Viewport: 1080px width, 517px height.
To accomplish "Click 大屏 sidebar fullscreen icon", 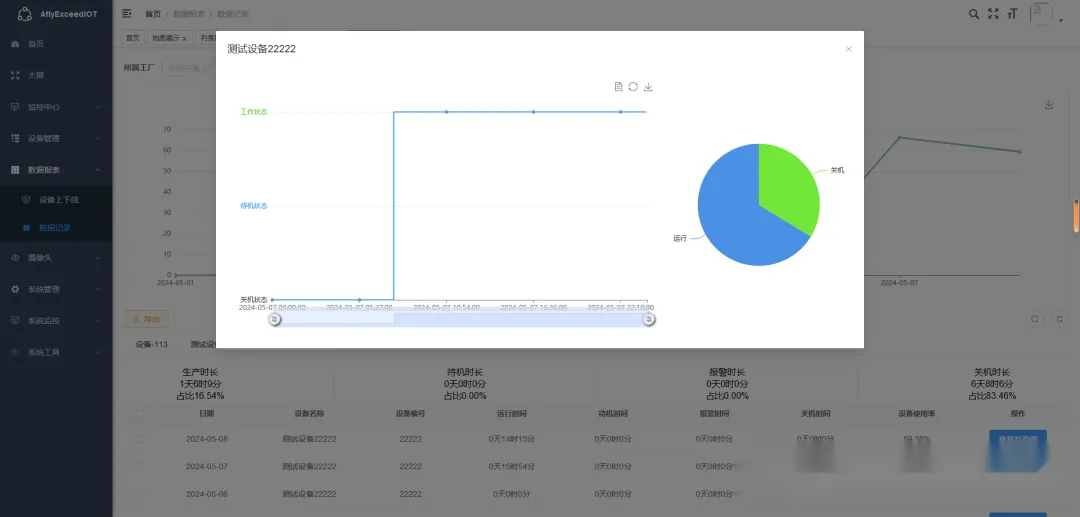I will (15, 76).
